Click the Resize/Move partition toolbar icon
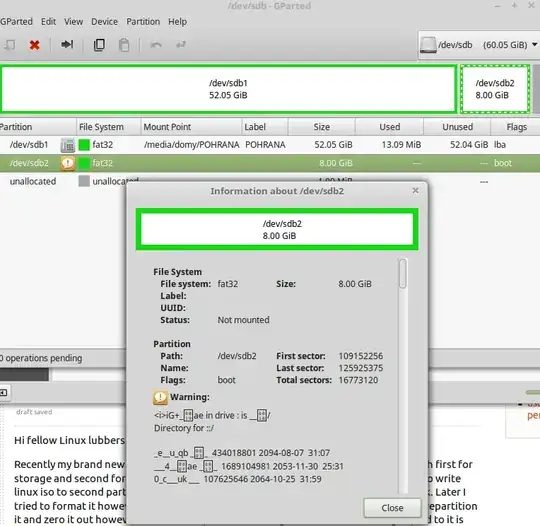This screenshot has height=526, width=540. click(67, 44)
